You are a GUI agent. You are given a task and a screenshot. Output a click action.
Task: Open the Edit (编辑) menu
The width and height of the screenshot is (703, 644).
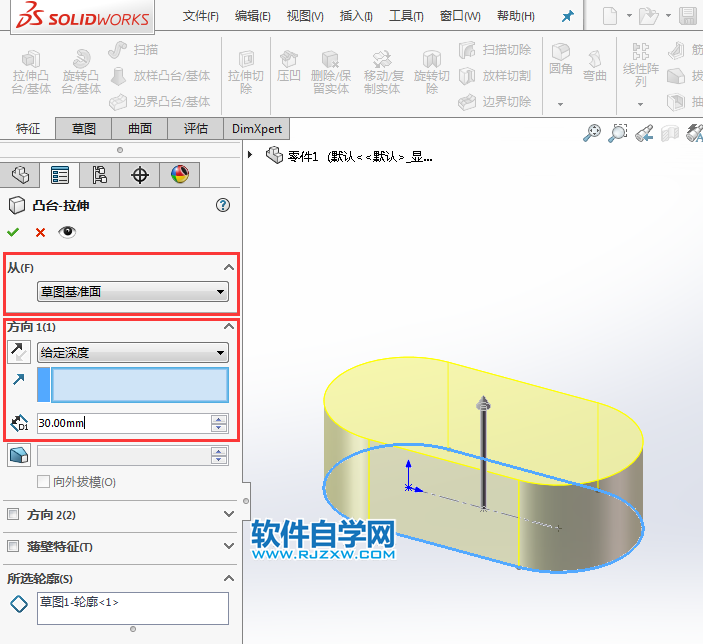[x=252, y=16]
